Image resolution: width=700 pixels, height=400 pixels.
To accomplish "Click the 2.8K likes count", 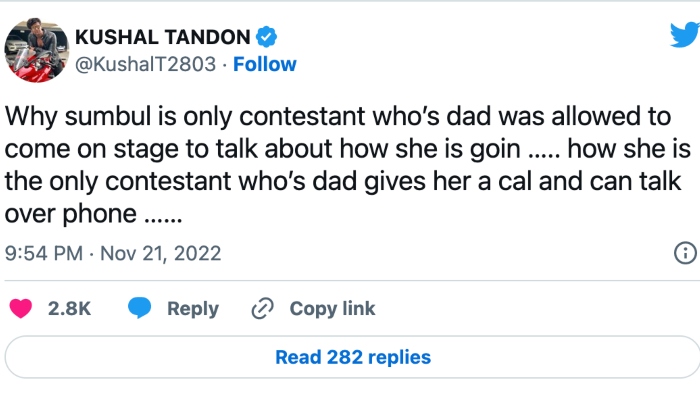I will tap(69, 308).
